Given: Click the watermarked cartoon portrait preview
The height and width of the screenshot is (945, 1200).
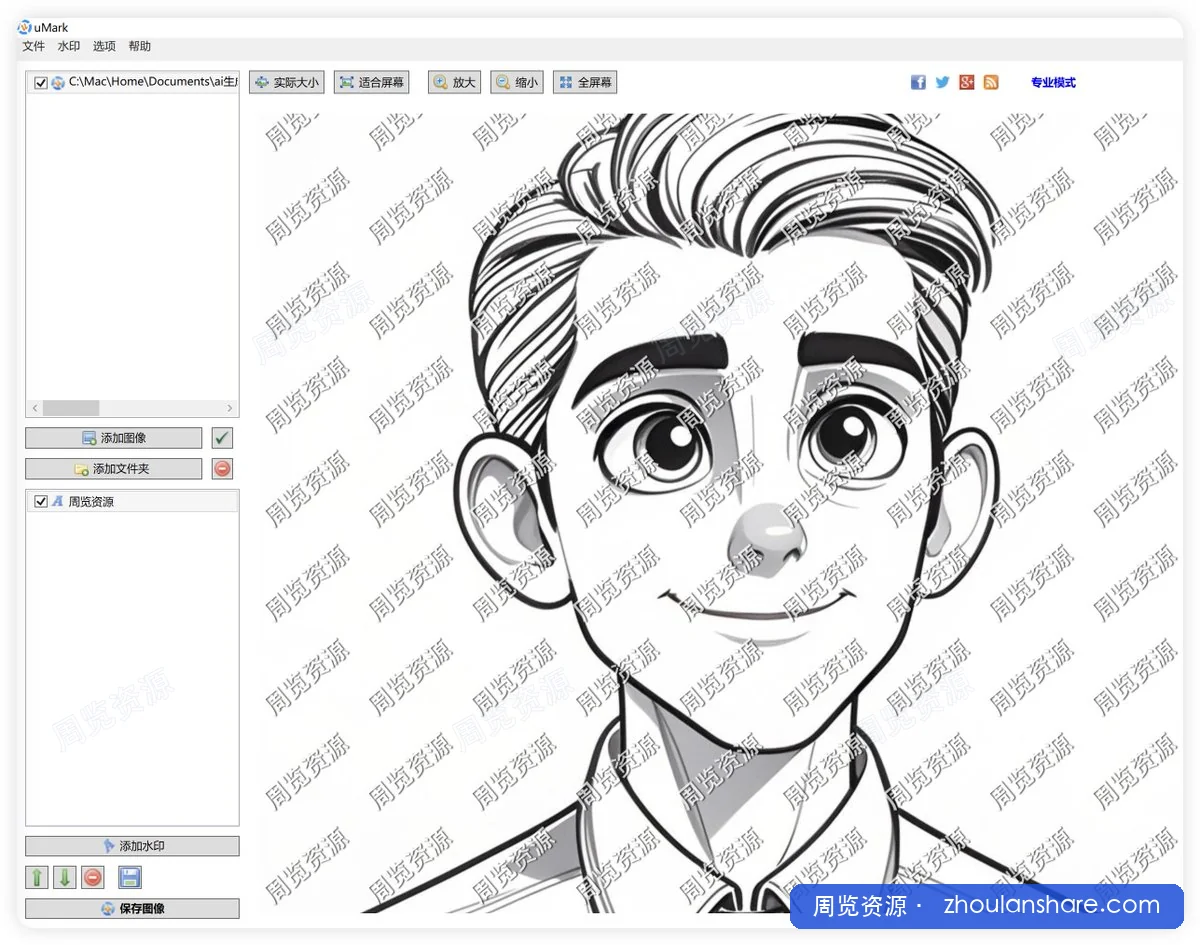Looking at the screenshot, I should coord(720,512).
